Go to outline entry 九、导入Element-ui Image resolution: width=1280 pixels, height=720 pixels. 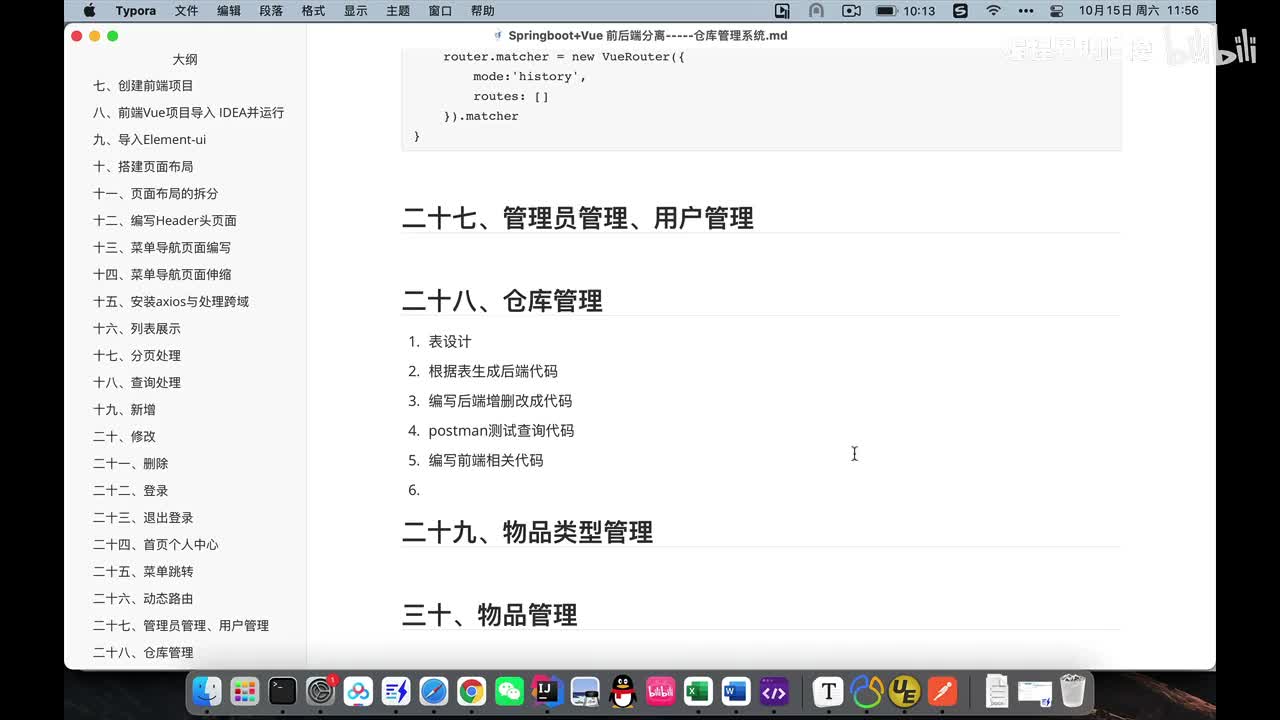tap(149, 140)
